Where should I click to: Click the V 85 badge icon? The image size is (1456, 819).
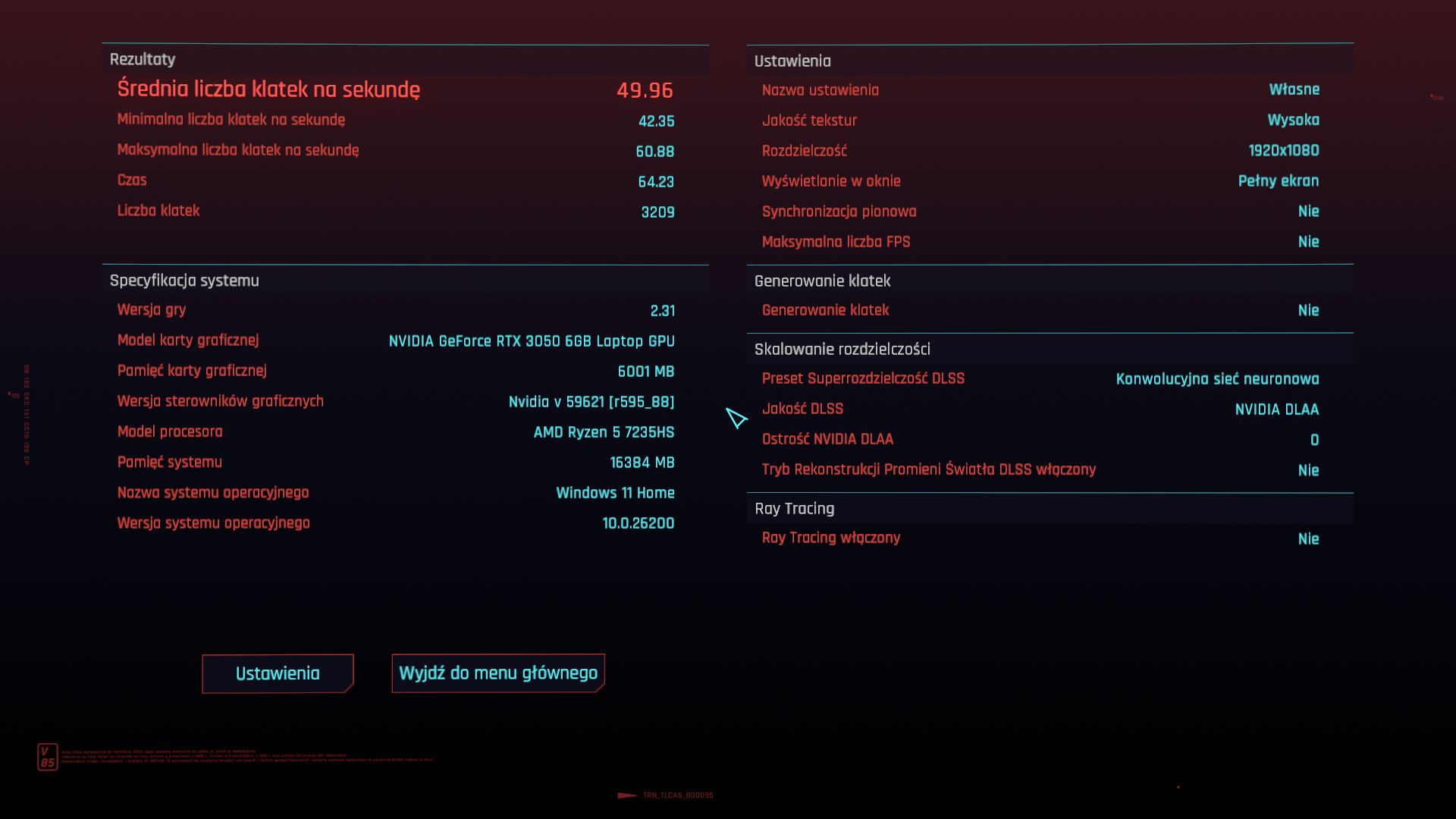(47, 757)
